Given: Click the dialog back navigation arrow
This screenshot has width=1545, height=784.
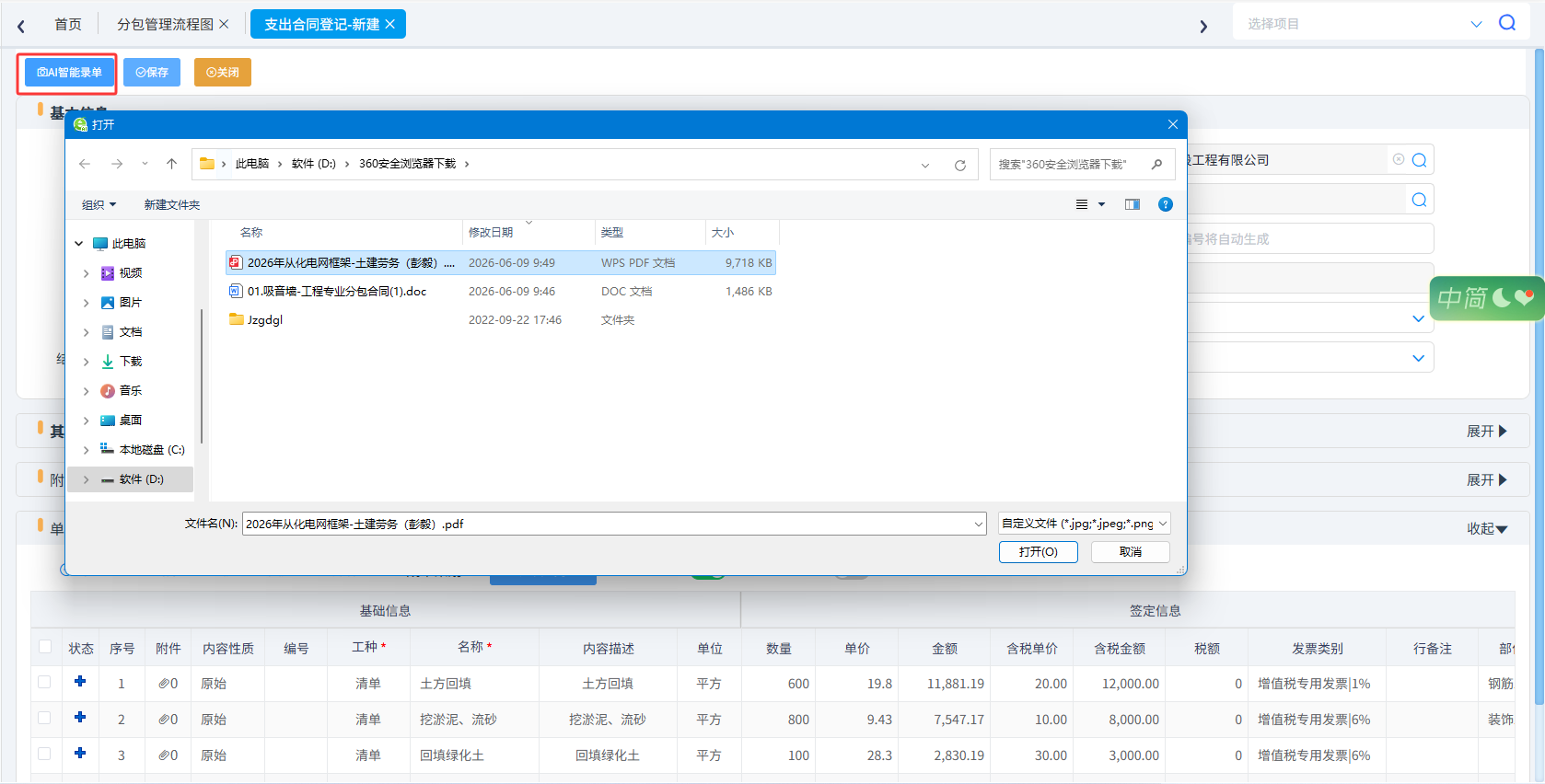Looking at the screenshot, I should [85, 164].
